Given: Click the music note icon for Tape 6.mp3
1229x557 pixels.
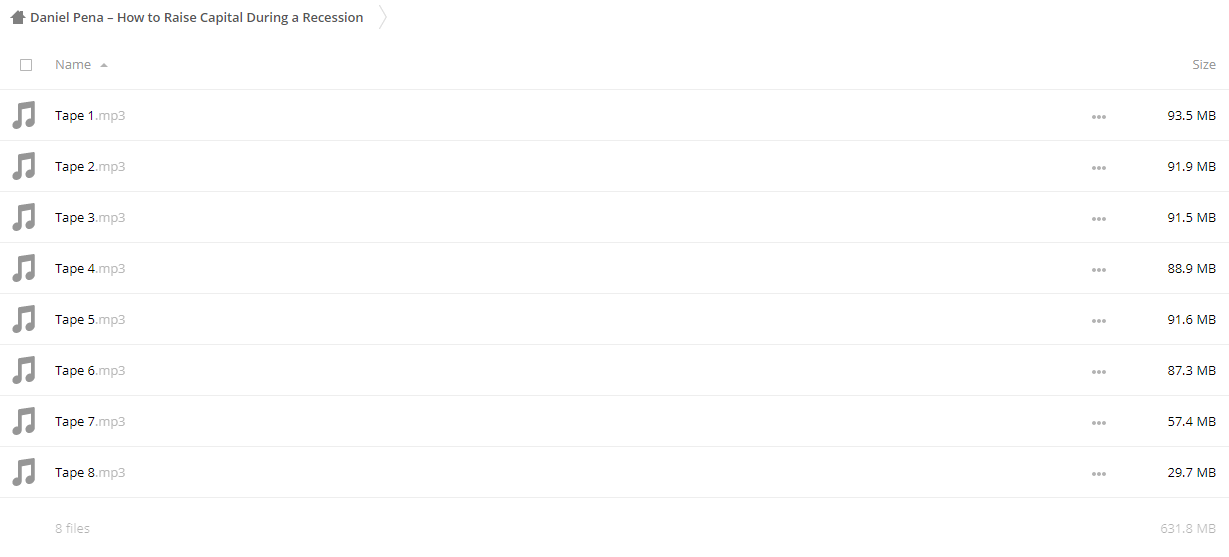Looking at the screenshot, I should coord(24,370).
